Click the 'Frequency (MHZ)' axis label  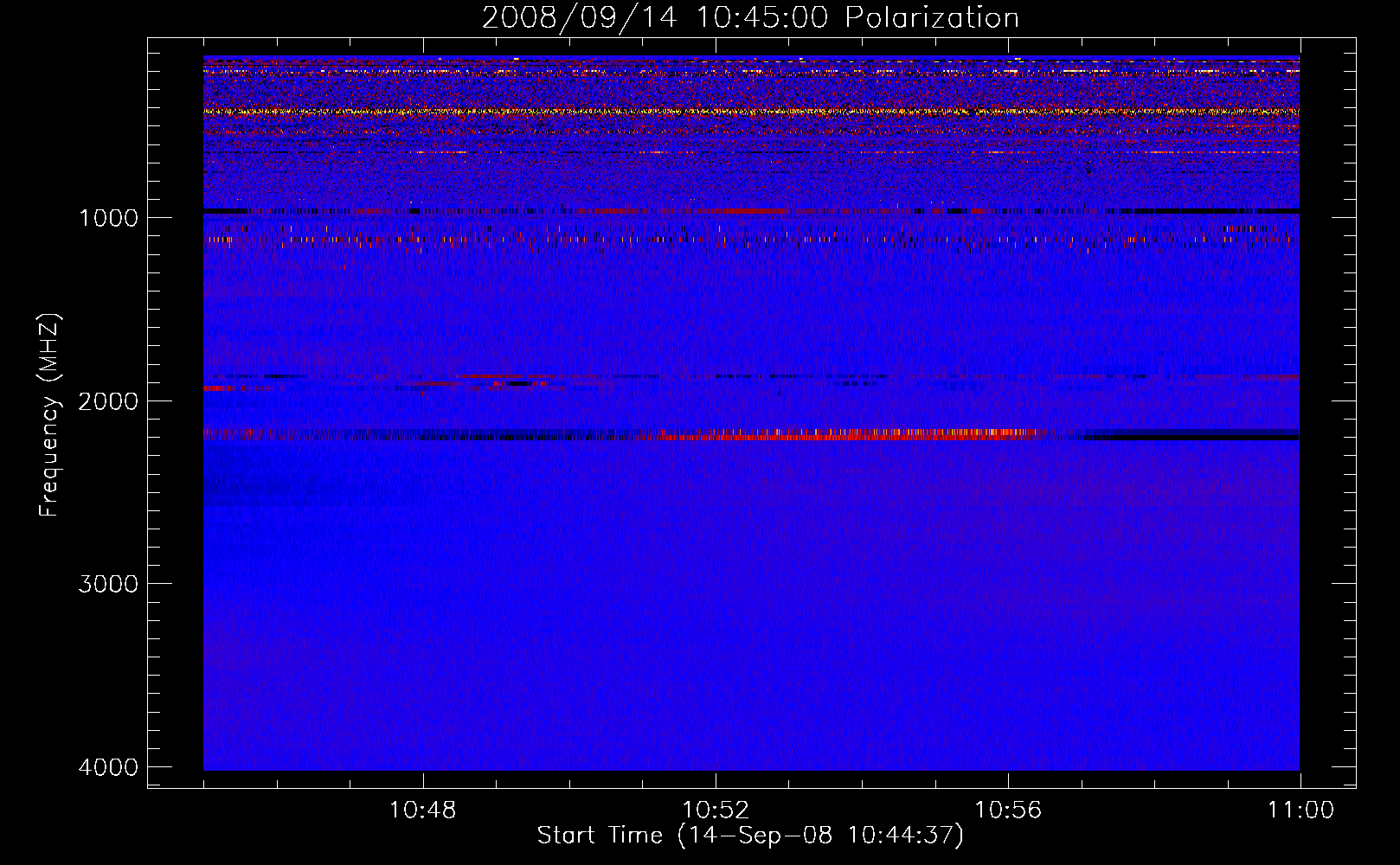[x=49, y=415]
